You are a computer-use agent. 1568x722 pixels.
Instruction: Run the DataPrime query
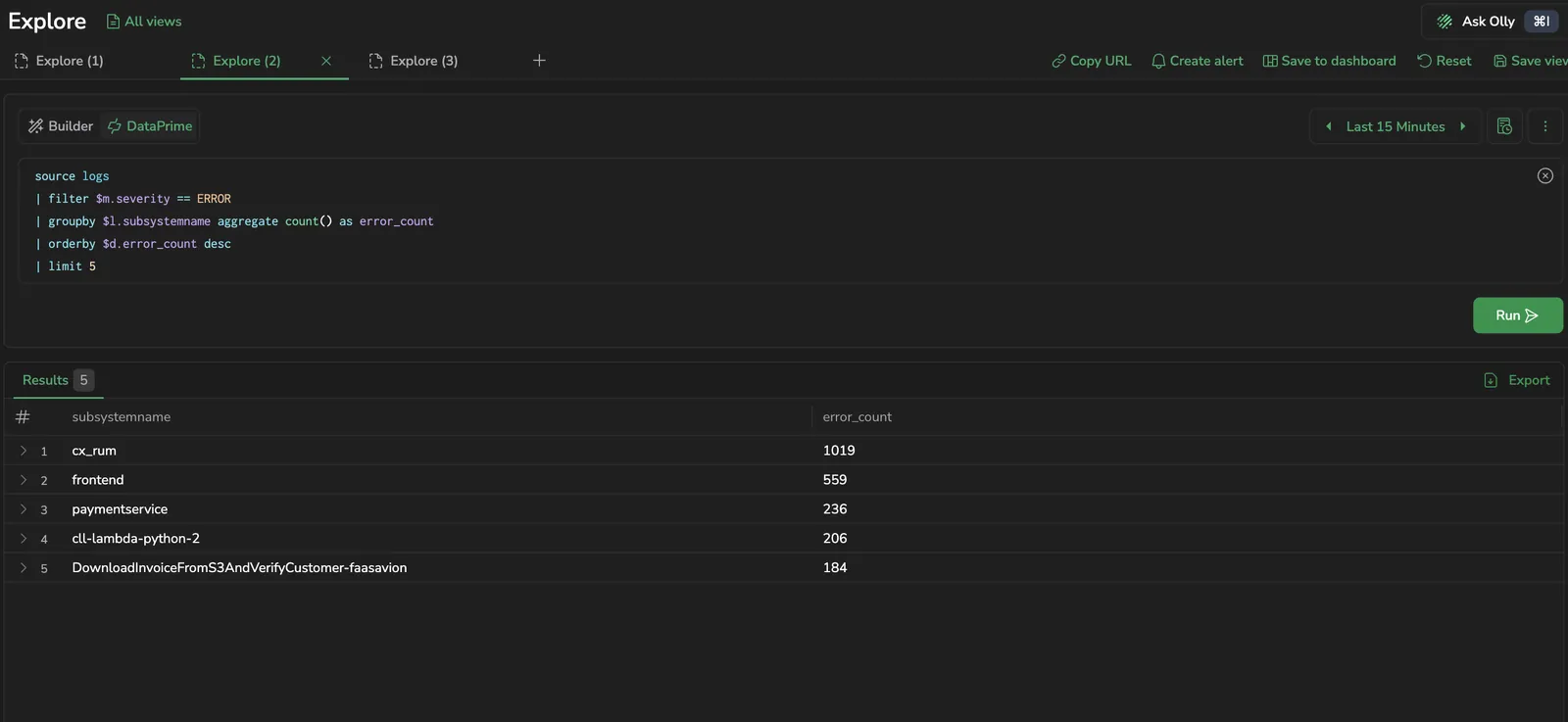[x=1517, y=315]
